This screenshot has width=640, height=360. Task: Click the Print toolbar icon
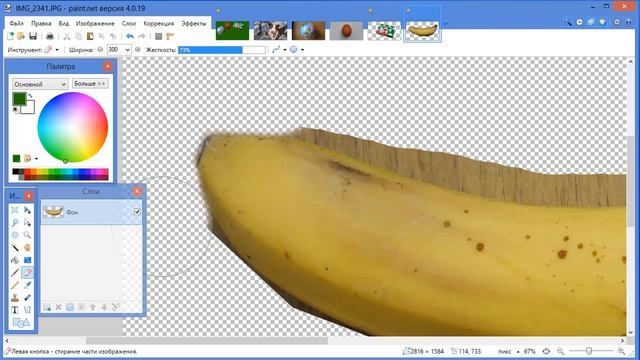point(50,36)
